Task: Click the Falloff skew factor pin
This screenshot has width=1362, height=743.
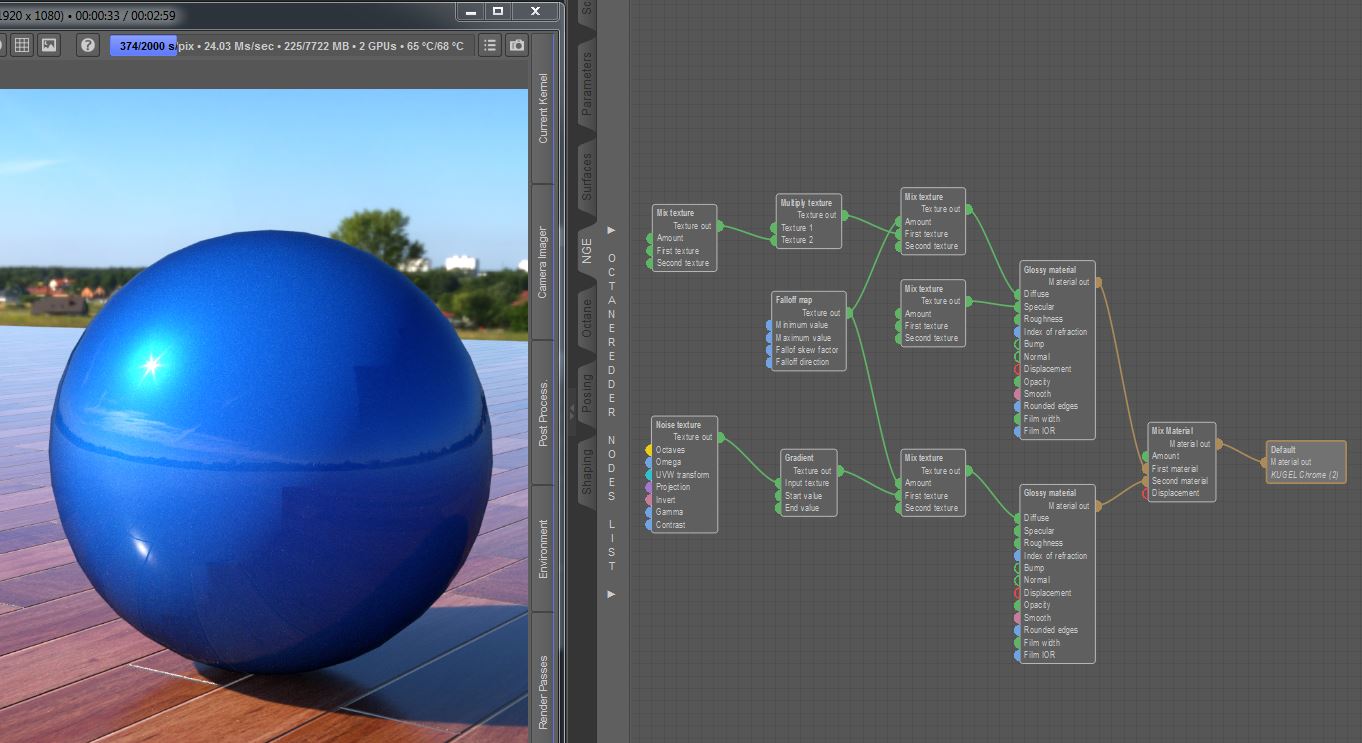Action: pos(768,350)
